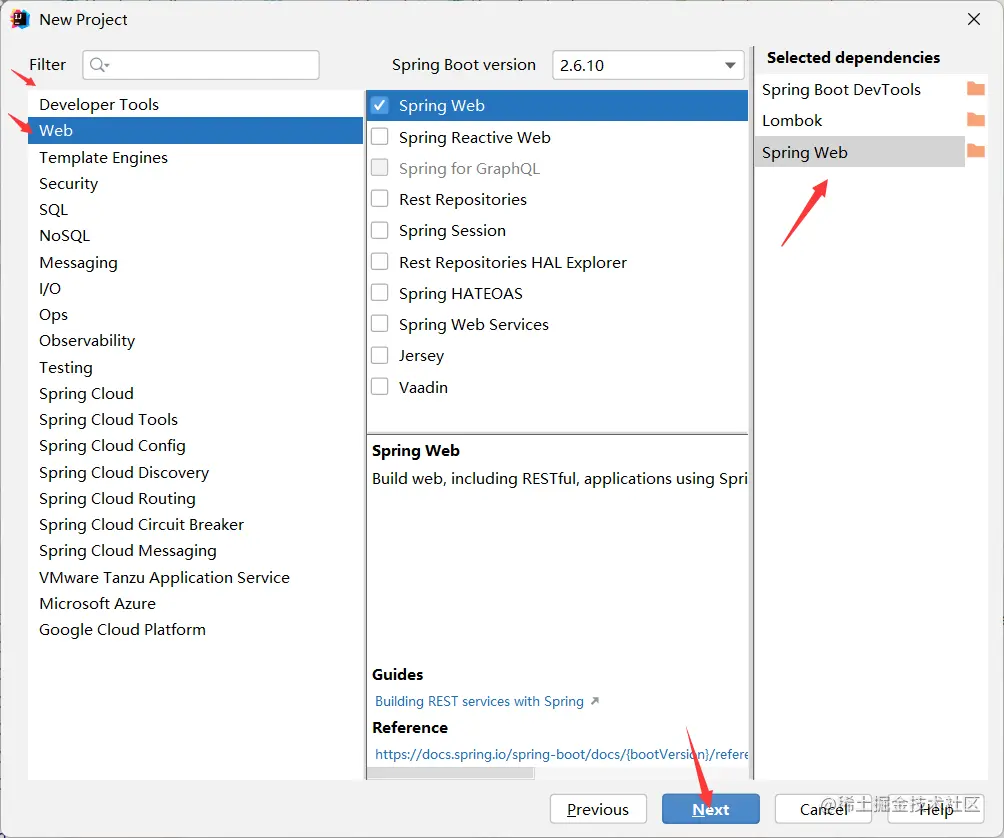
Task: Click folder icon beside Lombok dependency
Action: tap(975, 119)
